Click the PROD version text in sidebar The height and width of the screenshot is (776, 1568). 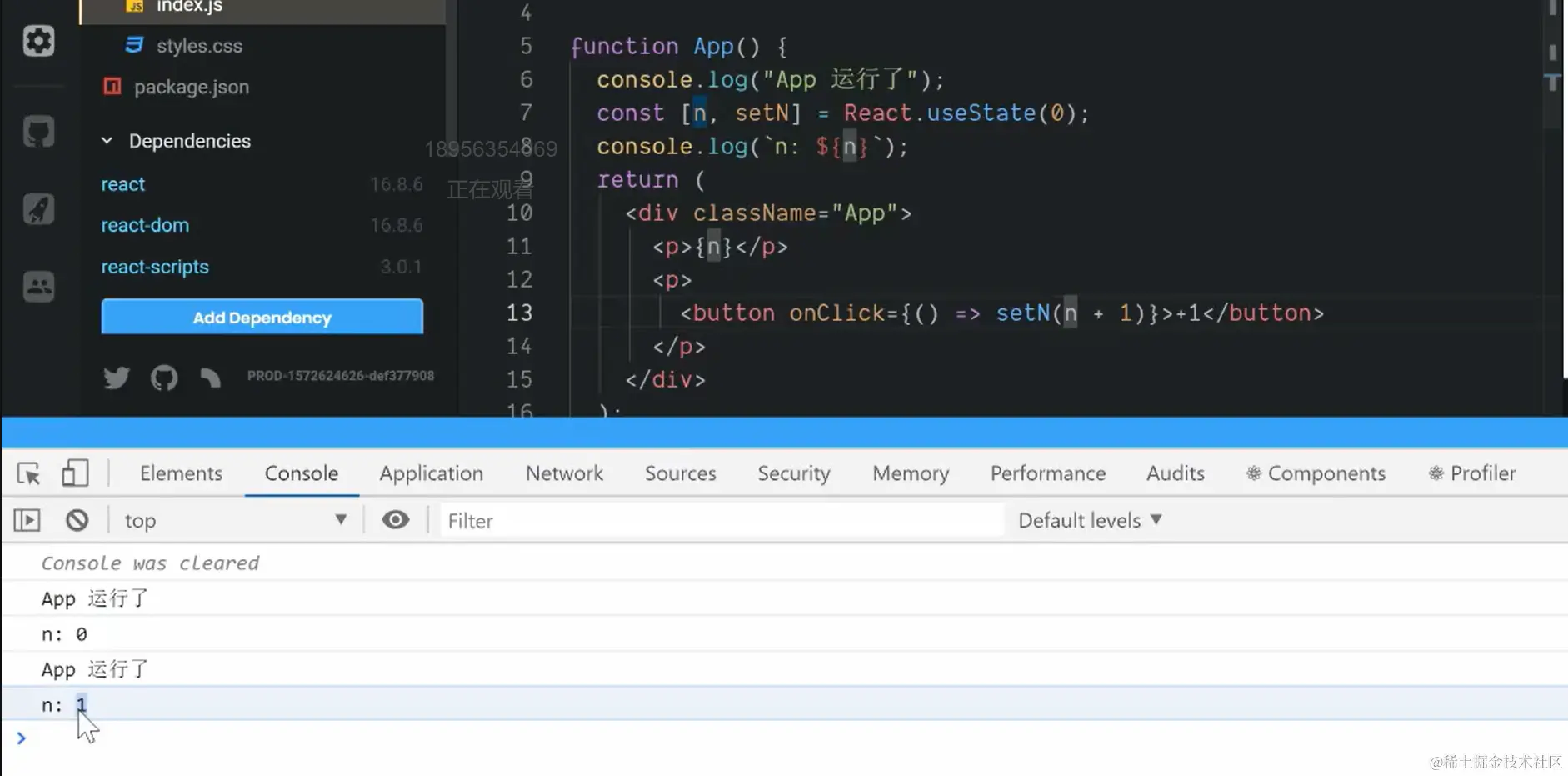341,376
